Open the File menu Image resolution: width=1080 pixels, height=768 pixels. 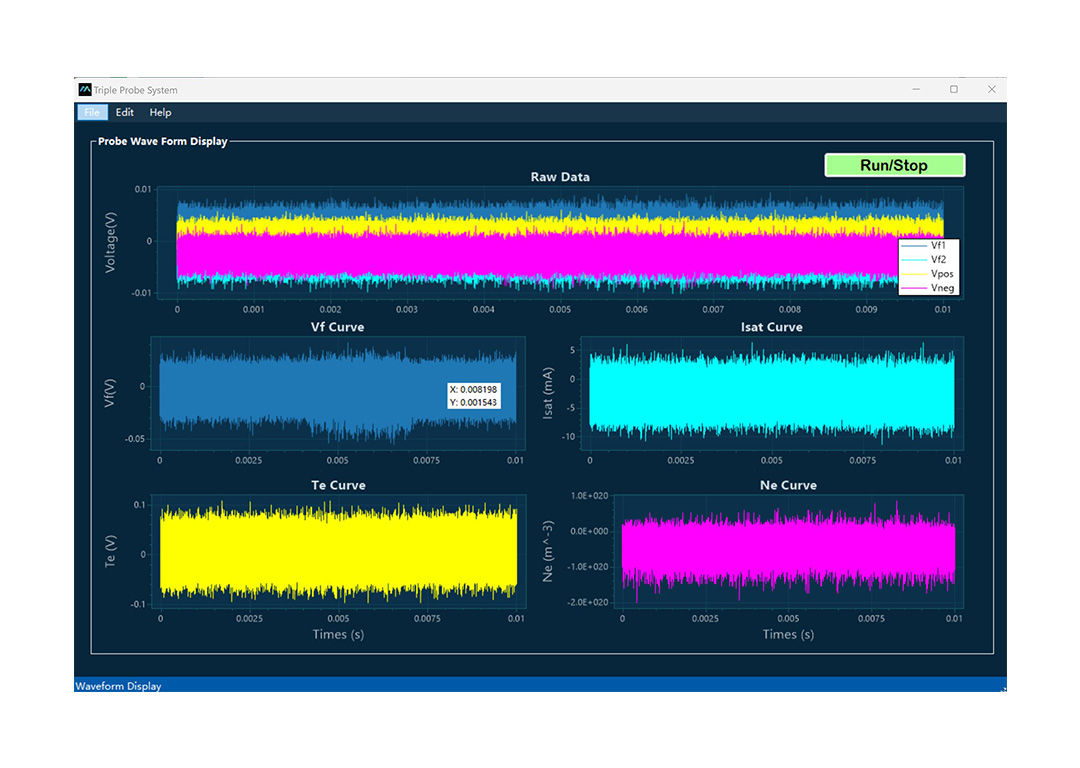pyautogui.click(x=92, y=113)
